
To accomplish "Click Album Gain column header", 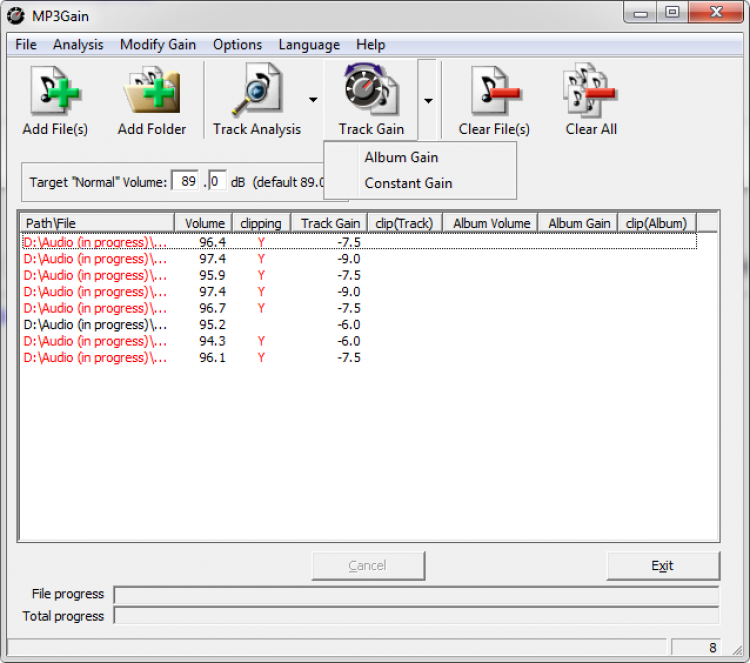I will click(578, 223).
